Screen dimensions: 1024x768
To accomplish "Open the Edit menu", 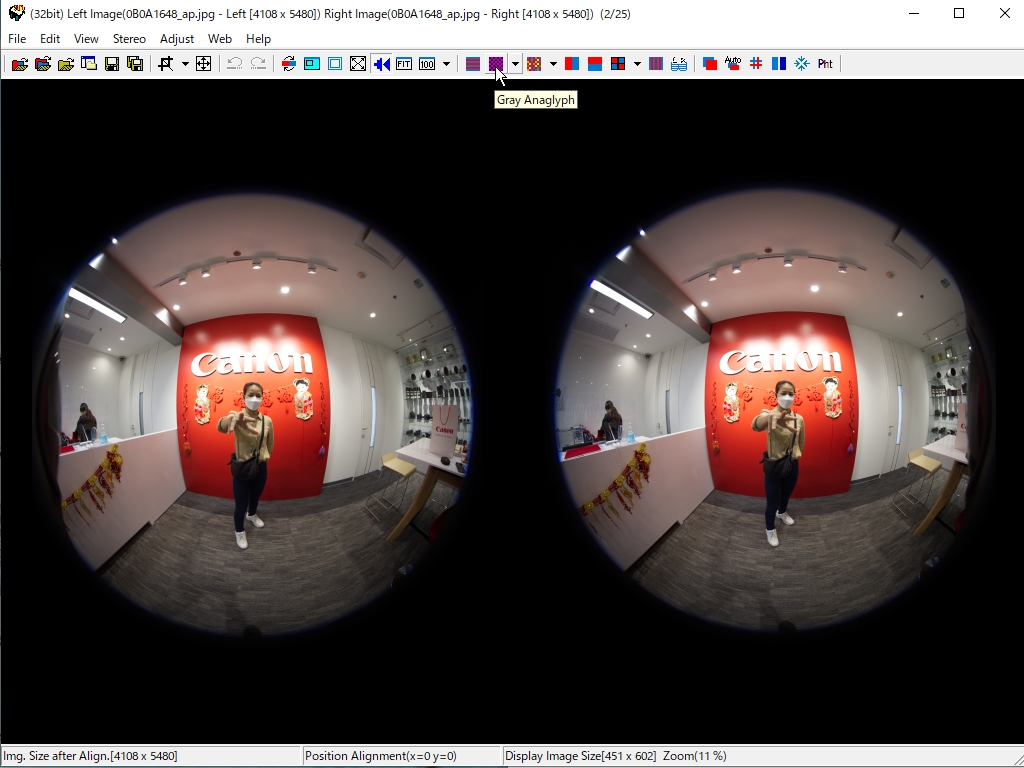I will (50, 39).
